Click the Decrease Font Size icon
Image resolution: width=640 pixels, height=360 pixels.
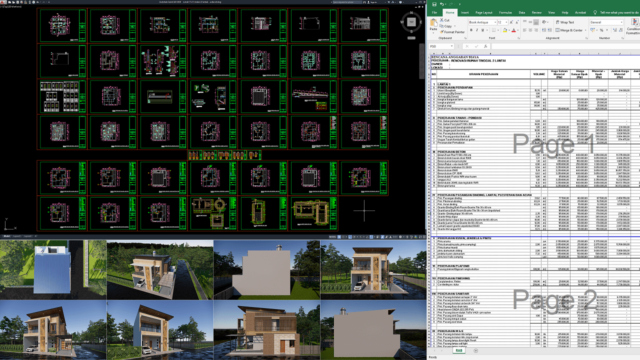click(x=517, y=22)
